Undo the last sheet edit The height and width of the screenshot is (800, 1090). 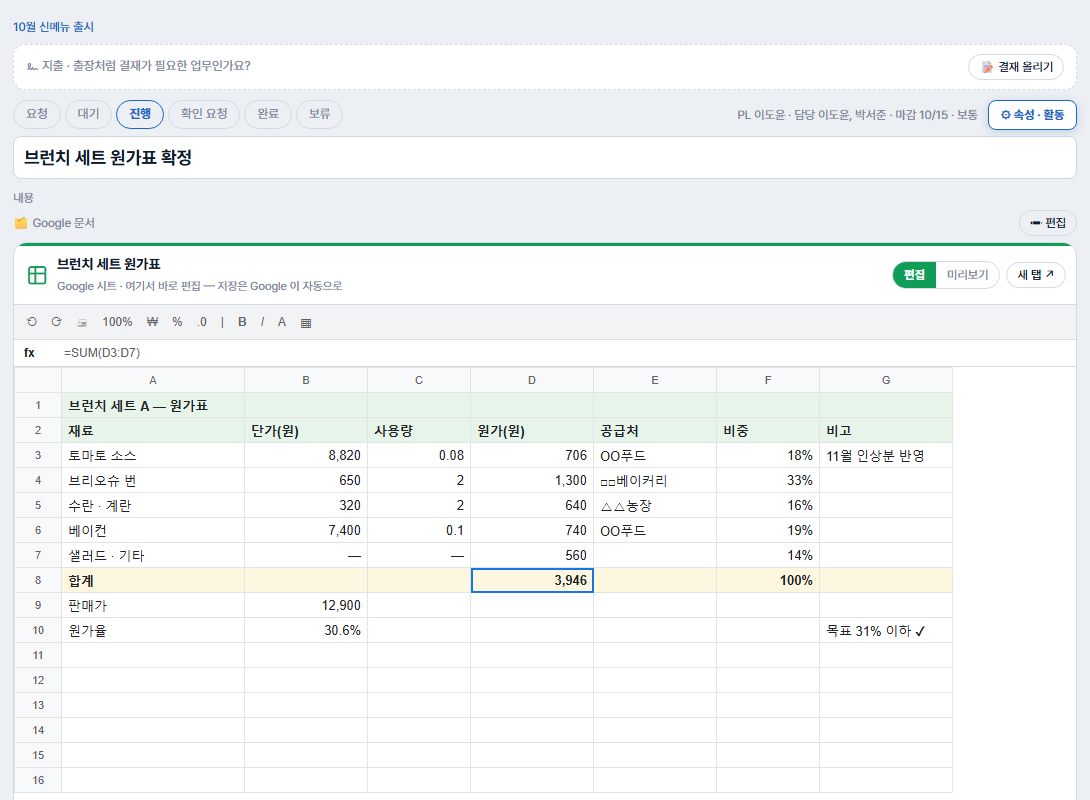click(31, 322)
